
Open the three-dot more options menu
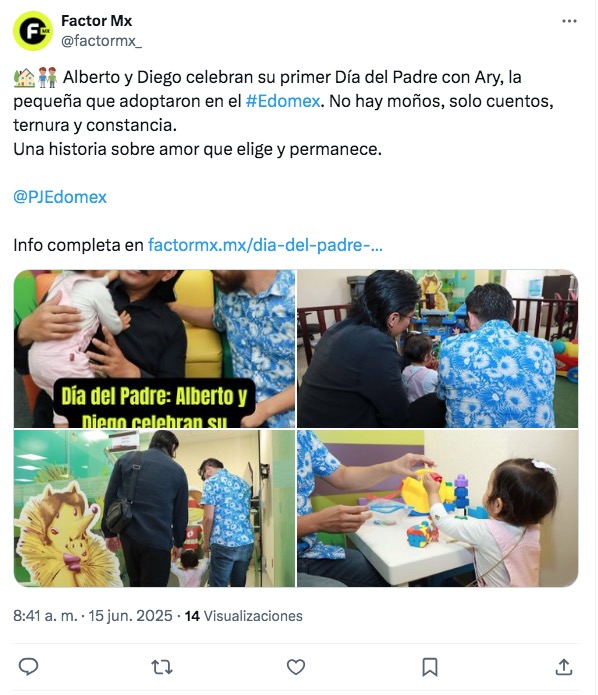point(569,21)
